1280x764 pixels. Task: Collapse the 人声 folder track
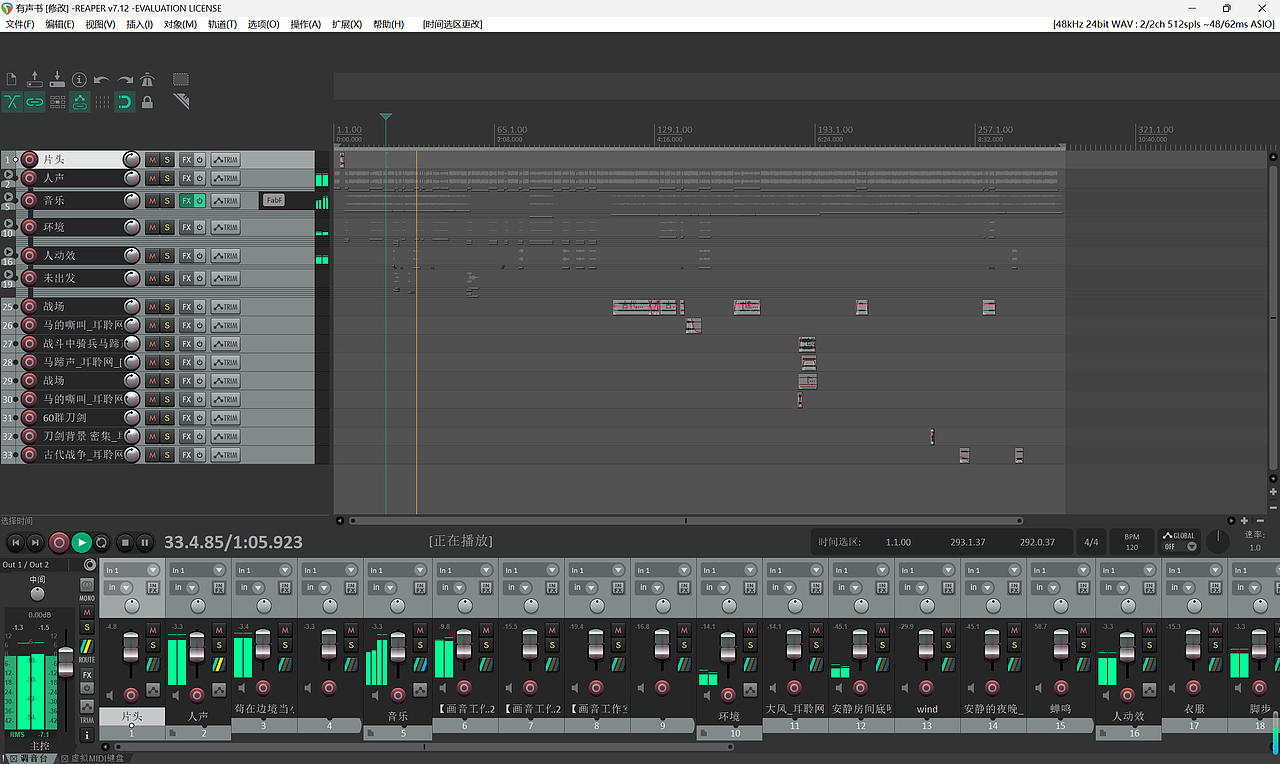point(9,175)
